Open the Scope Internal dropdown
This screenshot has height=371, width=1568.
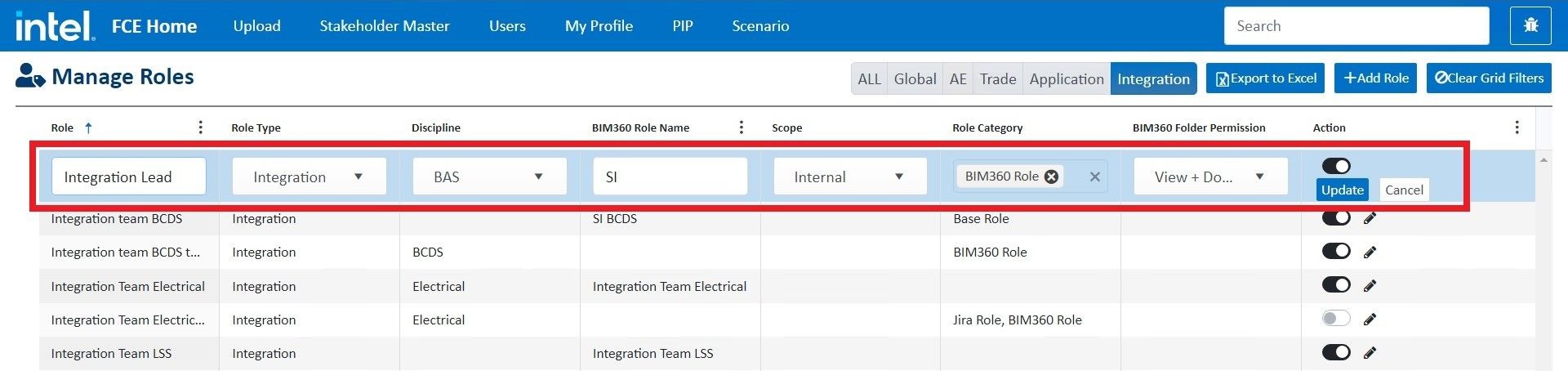(x=898, y=177)
